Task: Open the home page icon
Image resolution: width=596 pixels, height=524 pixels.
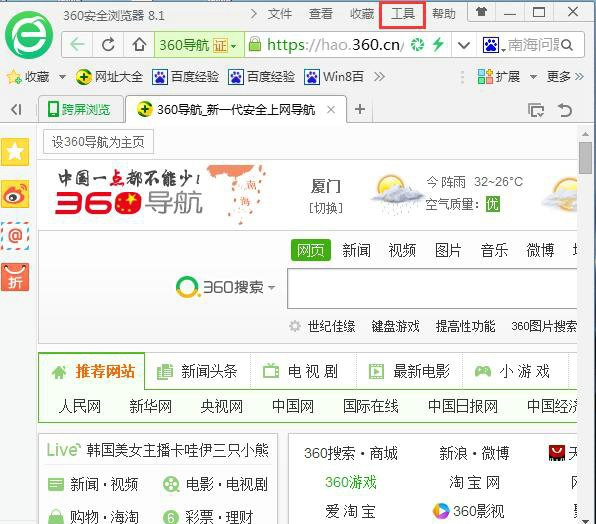Action: pyautogui.click(x=139, y=45)
